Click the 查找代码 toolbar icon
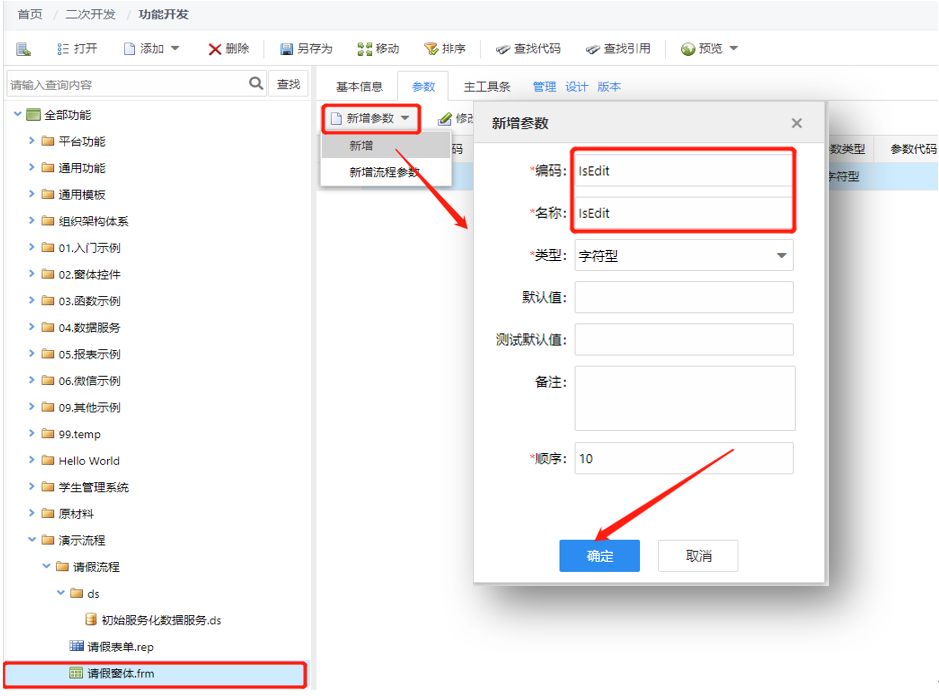Screen dimensions: 939x696 (x=503, y=49)
